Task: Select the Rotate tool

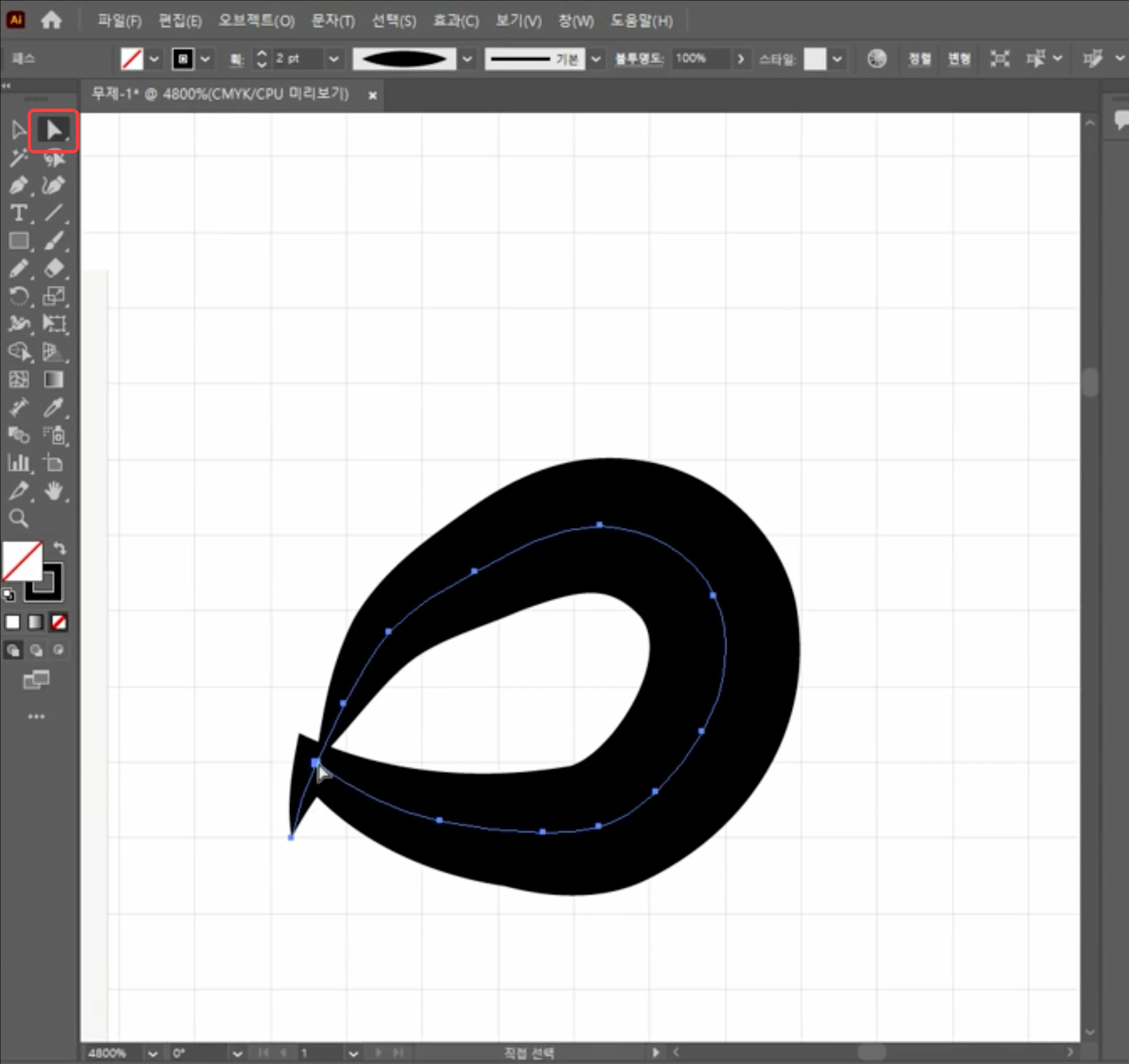Action: pyautogui.click(x=18, y=296)
